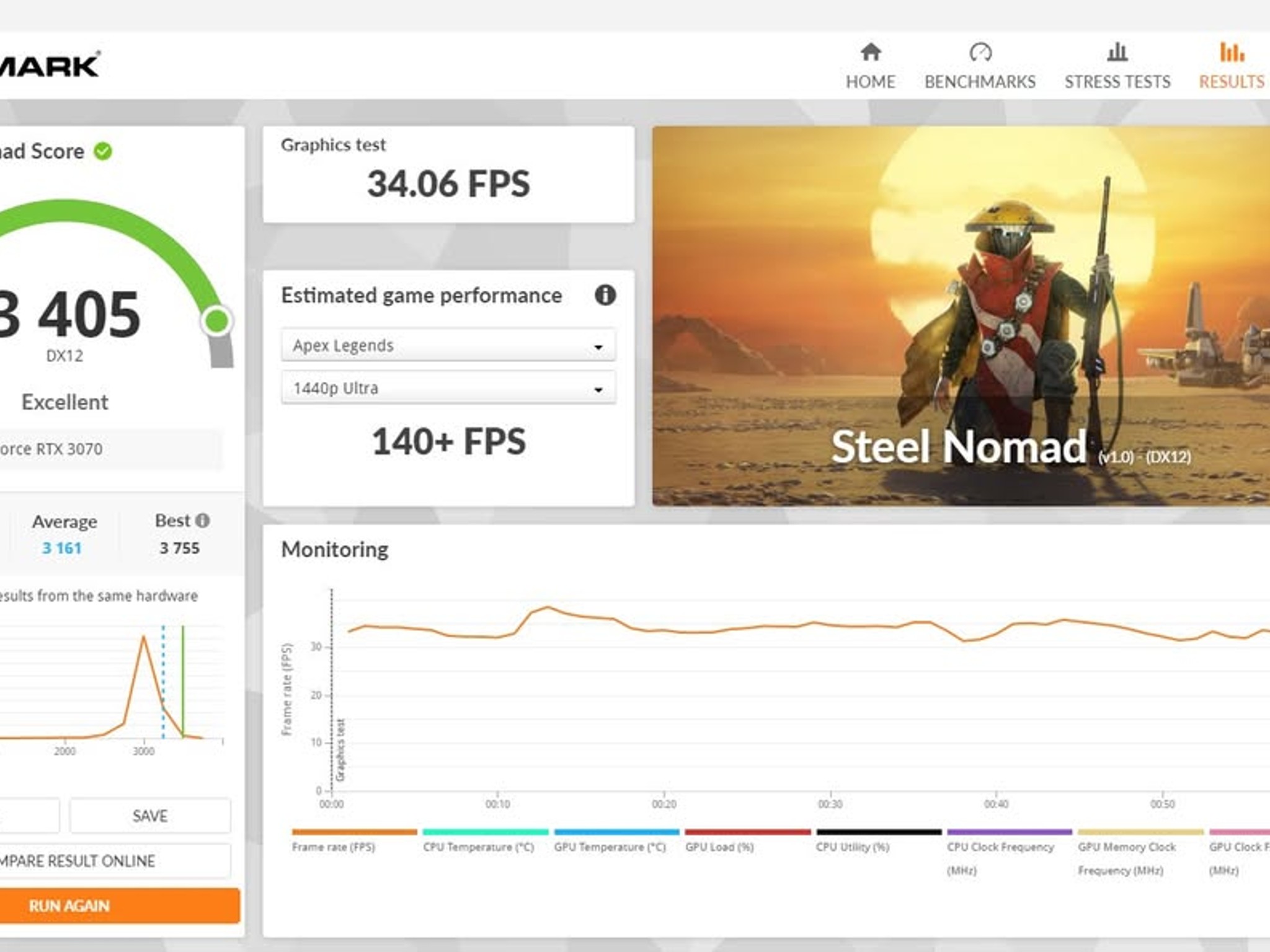Open Benchmarks via gauge icon
This screenshot has width=1270, height=952.
pos(980,52)
